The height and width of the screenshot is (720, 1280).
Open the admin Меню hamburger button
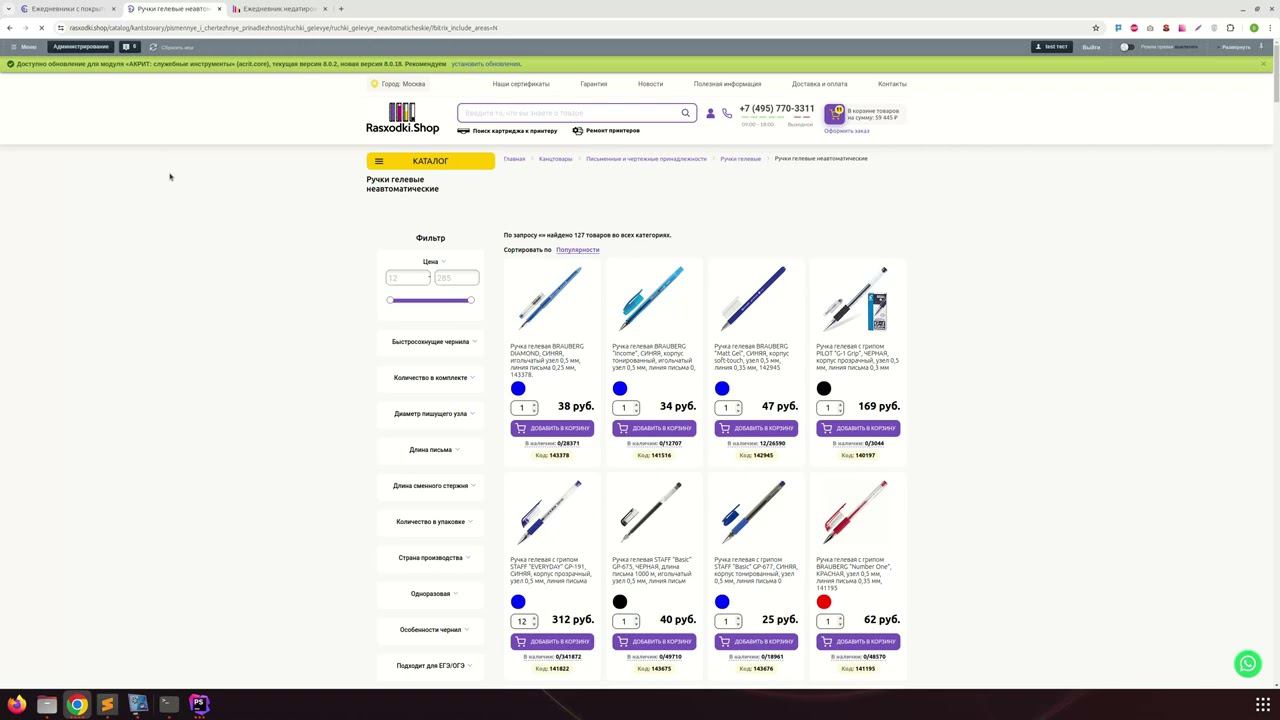pyautogui.click(x=23, y=47)
